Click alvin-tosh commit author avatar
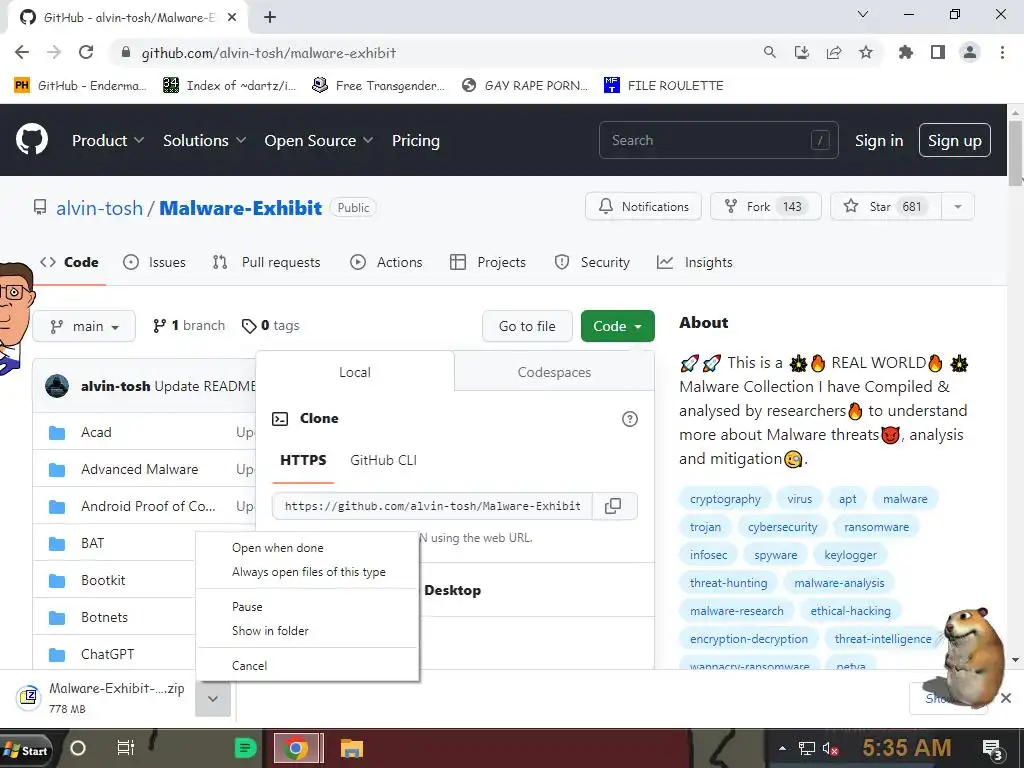The height and width of the screenshot is (768, 1024). [x=57, y=386]
